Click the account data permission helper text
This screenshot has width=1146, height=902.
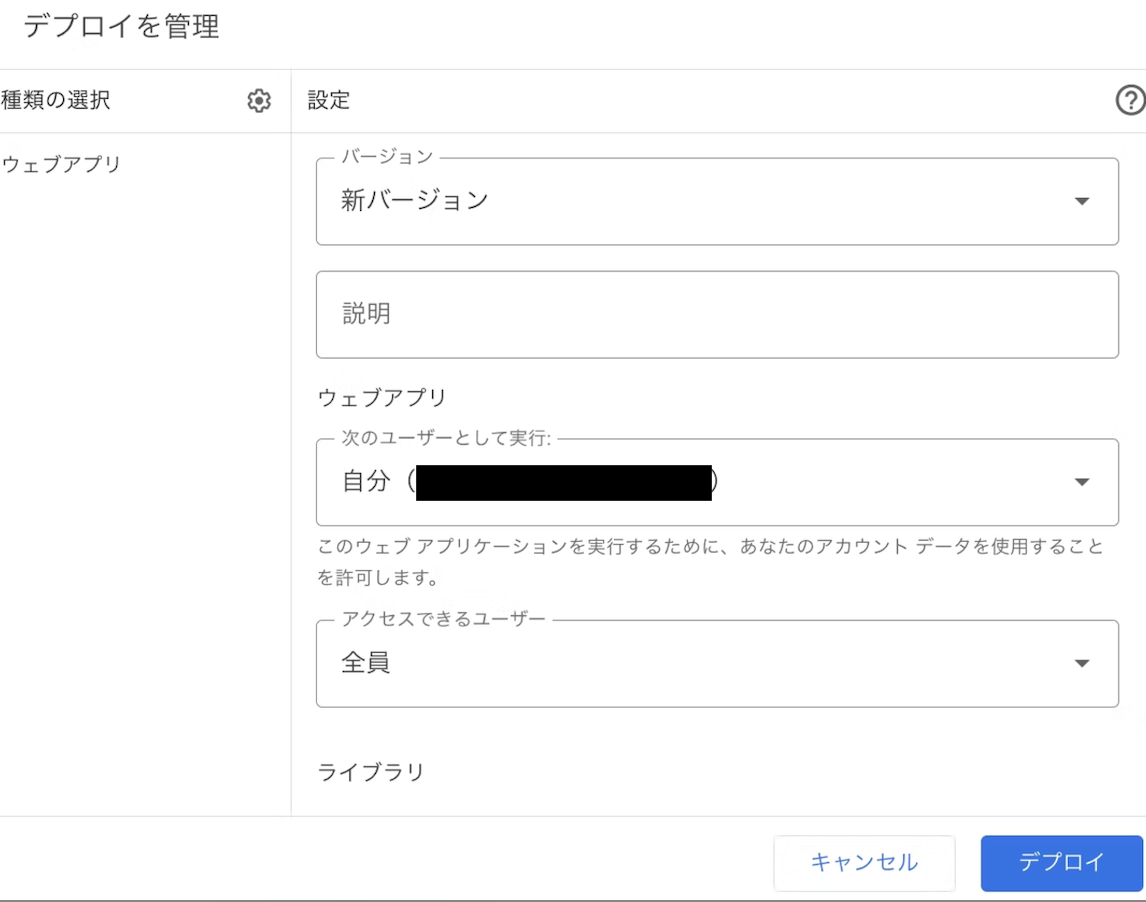coord(710,561)
